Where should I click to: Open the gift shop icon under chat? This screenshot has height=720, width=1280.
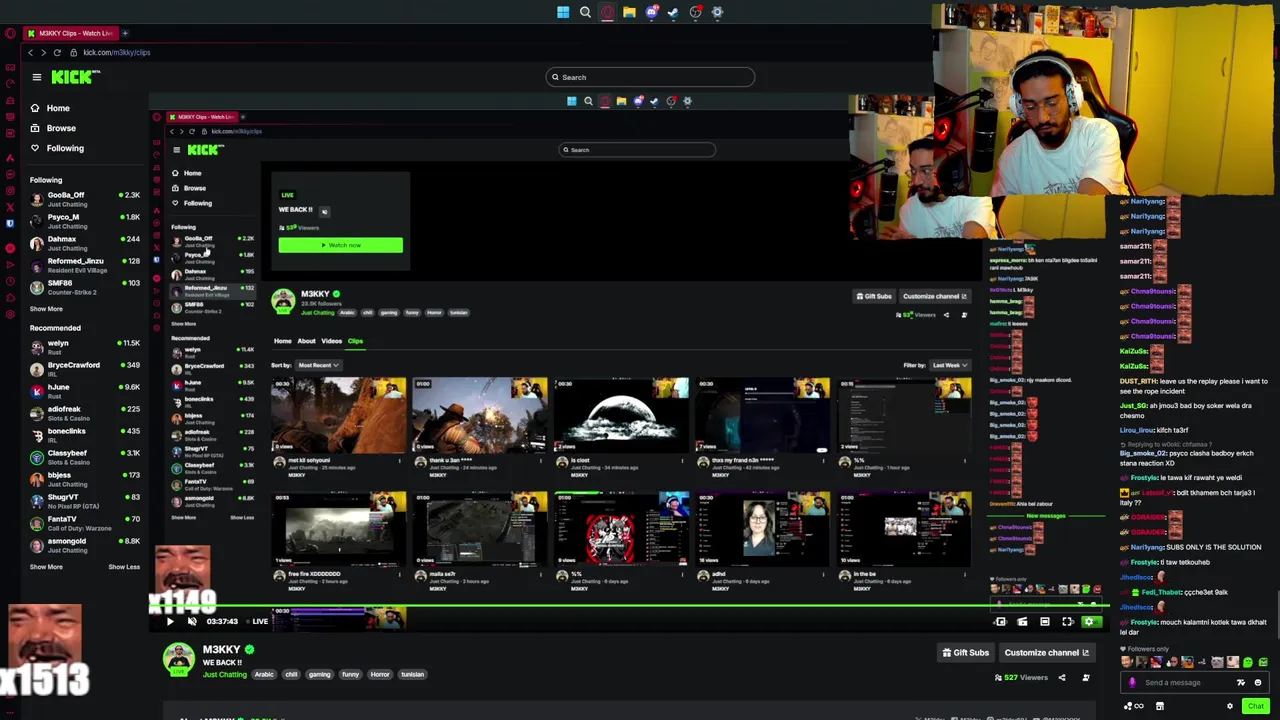(1160, 706)
